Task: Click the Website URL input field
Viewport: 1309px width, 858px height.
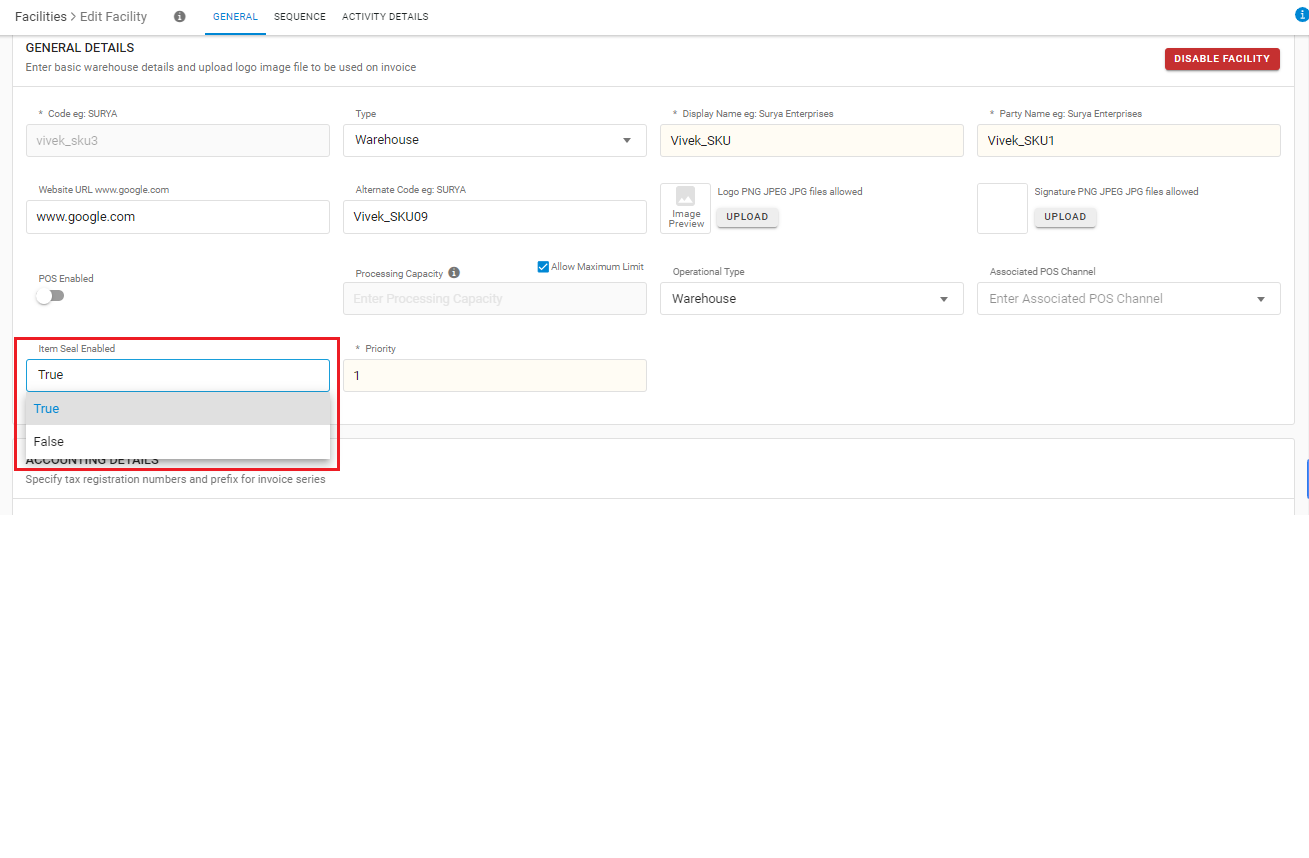Action: pos(178,217)
